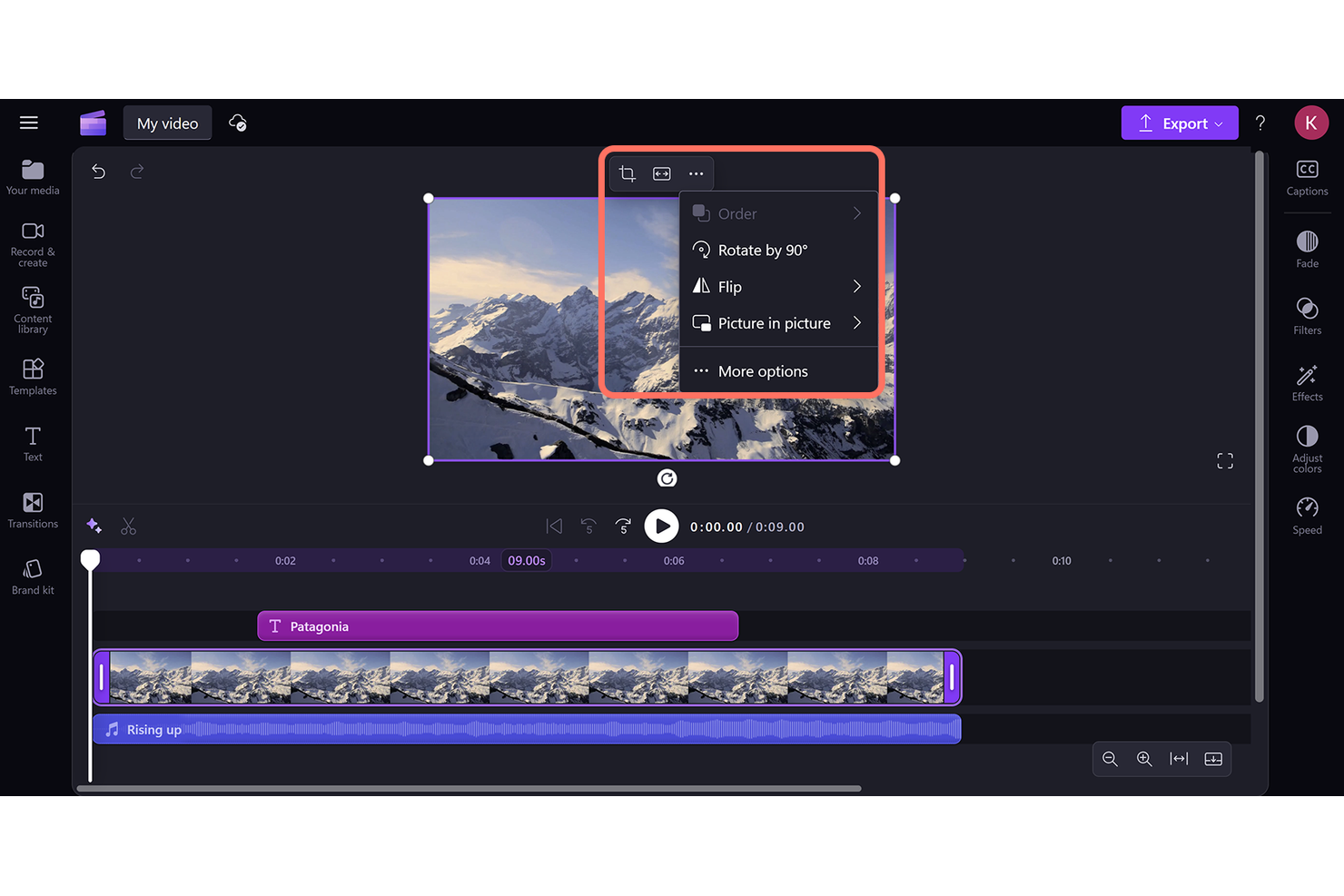Open the Adjust colors panel

pyautogui.click(x=1307, y=447)
